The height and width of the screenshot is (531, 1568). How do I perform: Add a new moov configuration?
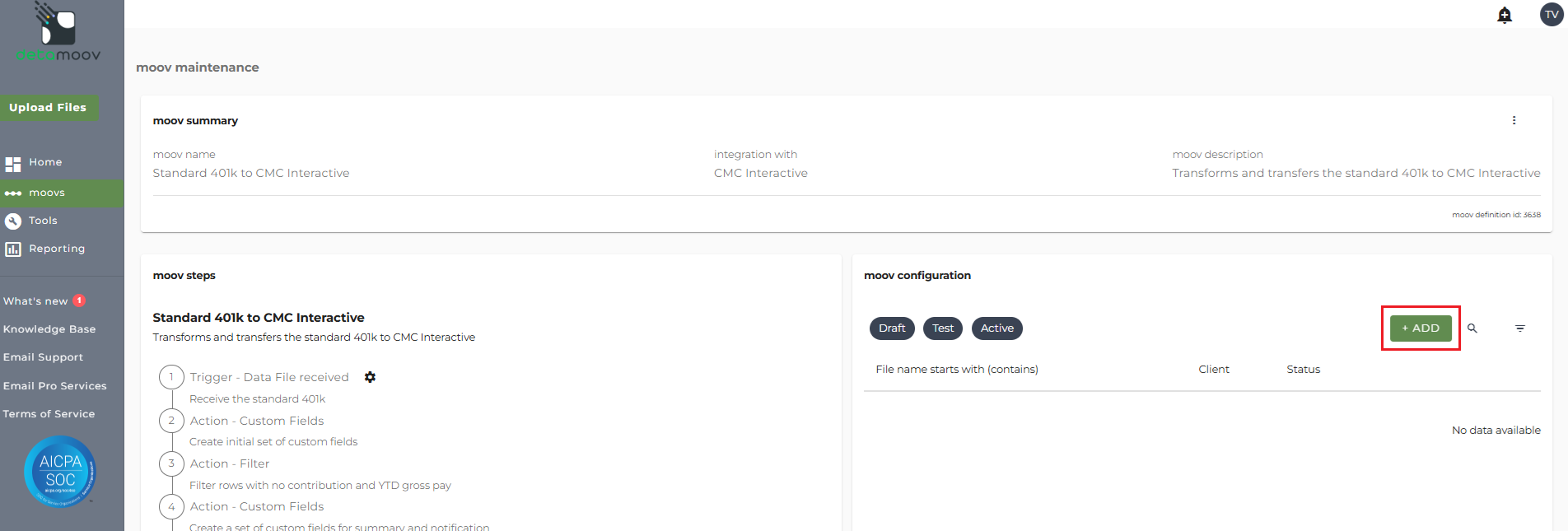pyautogui.click(x=1421, y=328)
